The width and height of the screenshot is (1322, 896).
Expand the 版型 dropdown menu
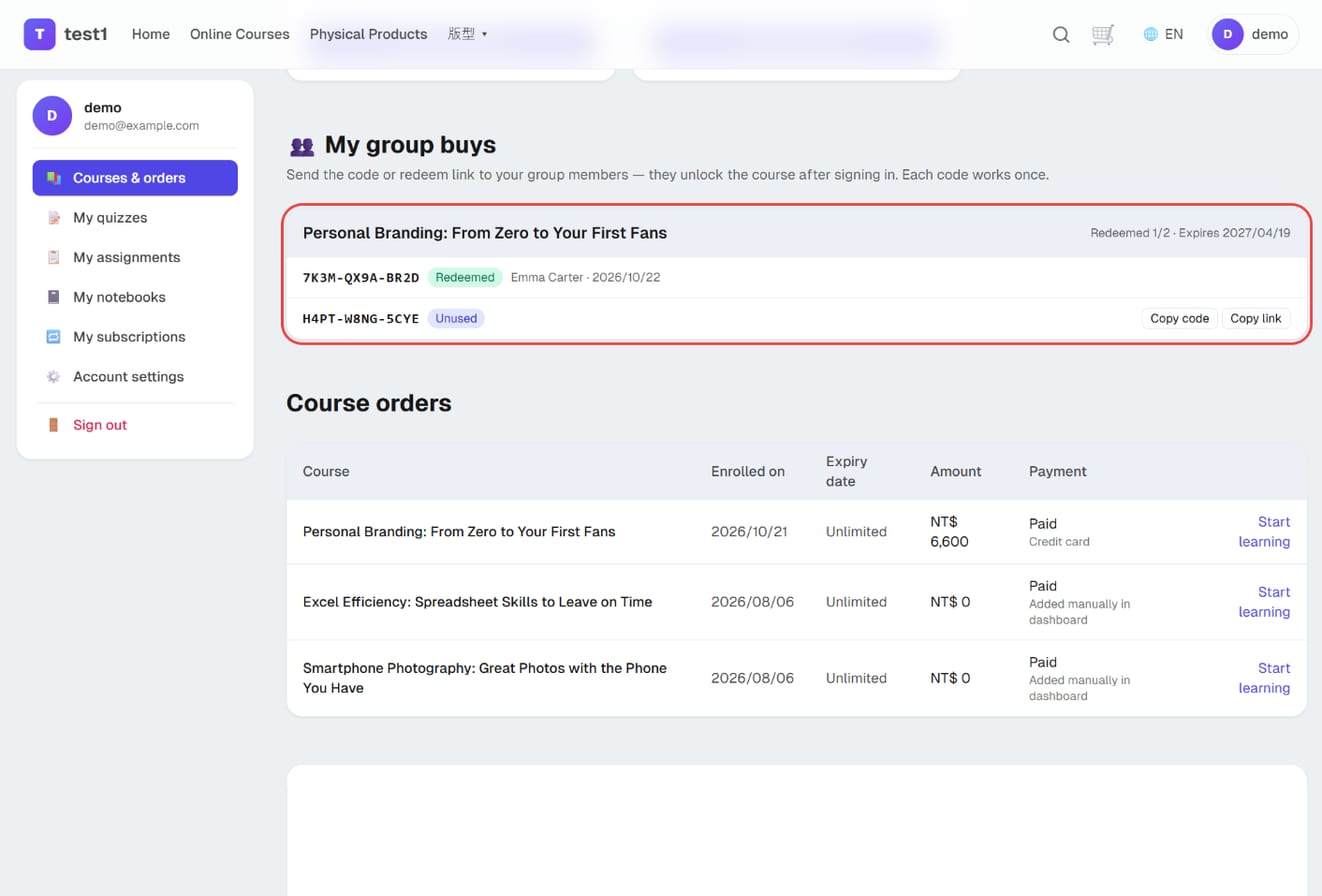[467, 34]
